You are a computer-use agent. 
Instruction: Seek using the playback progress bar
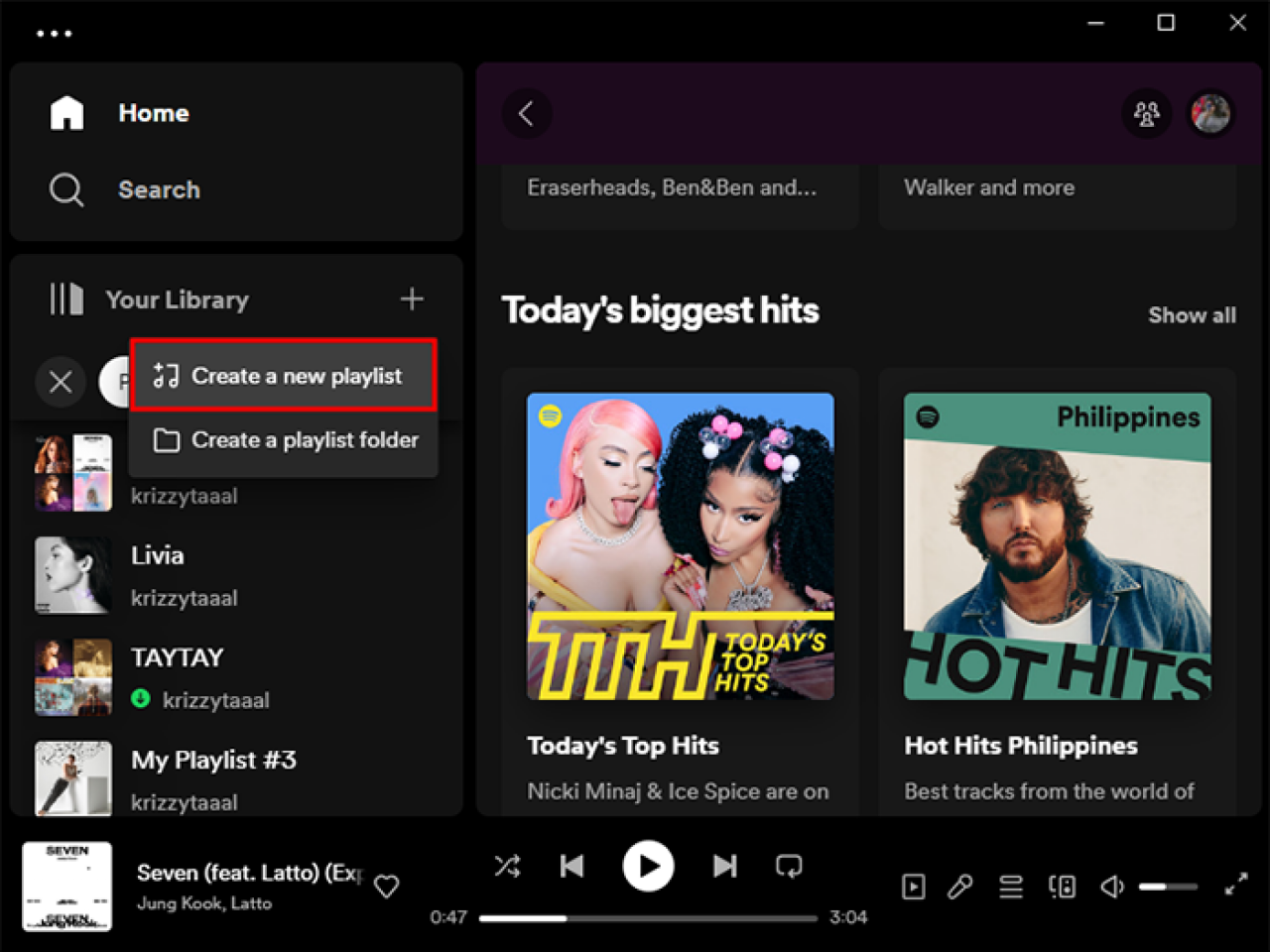click(648, 917)
